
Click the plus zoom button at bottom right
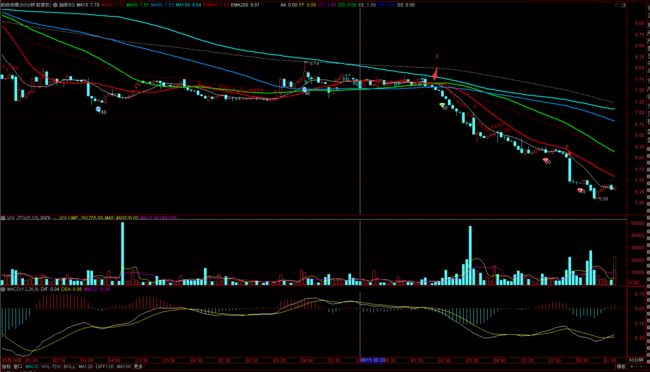[x=632, y=367]
